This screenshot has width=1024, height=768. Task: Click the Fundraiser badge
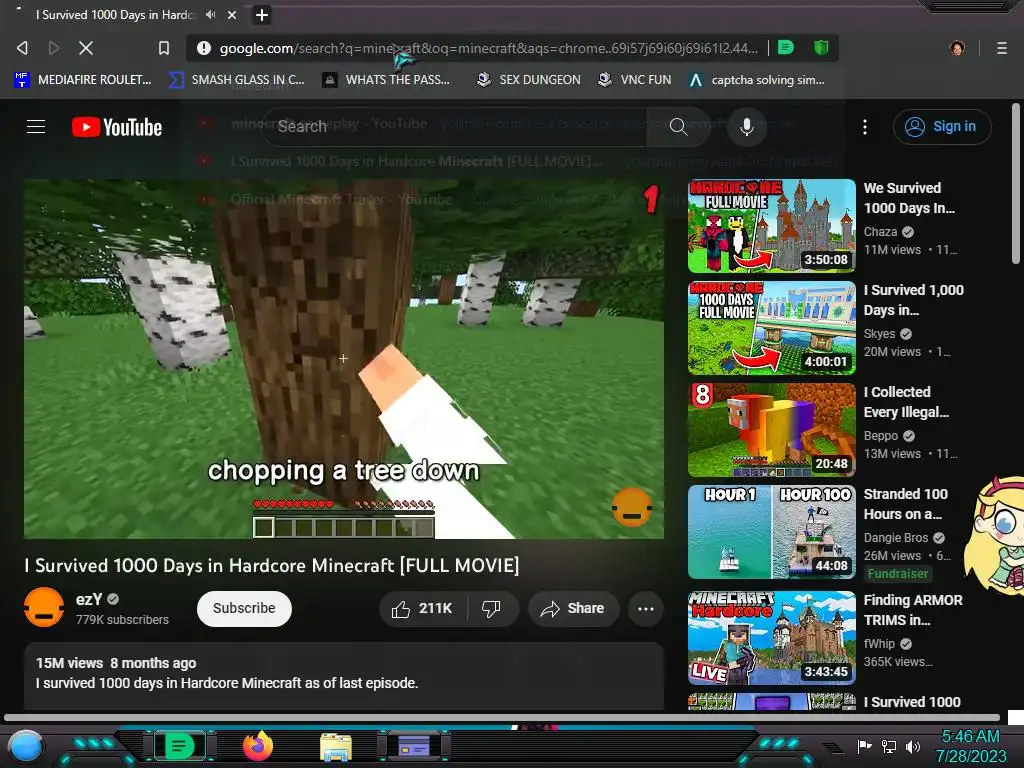tap(897, 574)
